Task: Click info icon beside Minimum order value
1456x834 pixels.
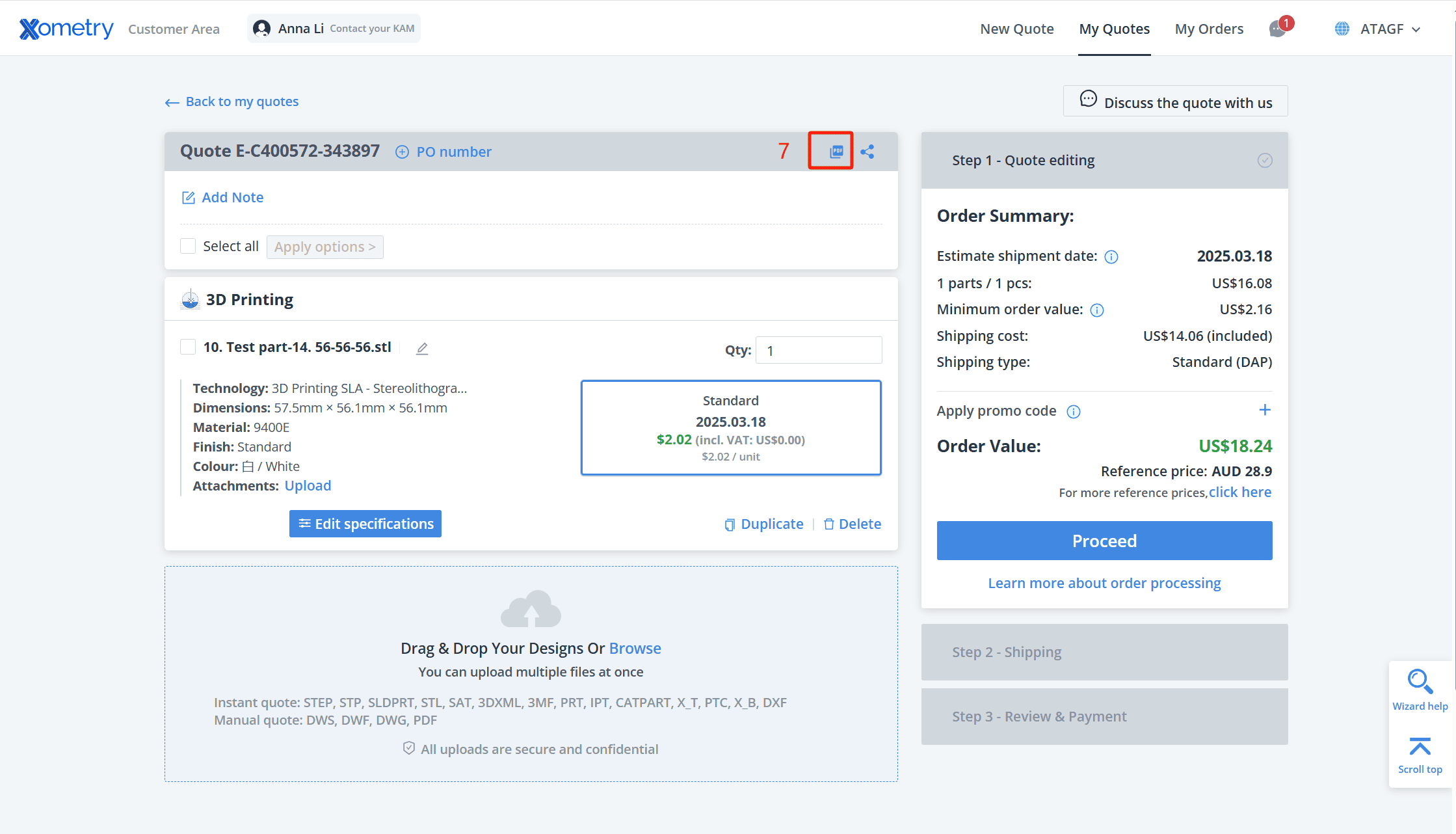Action: click(1097, 310)
